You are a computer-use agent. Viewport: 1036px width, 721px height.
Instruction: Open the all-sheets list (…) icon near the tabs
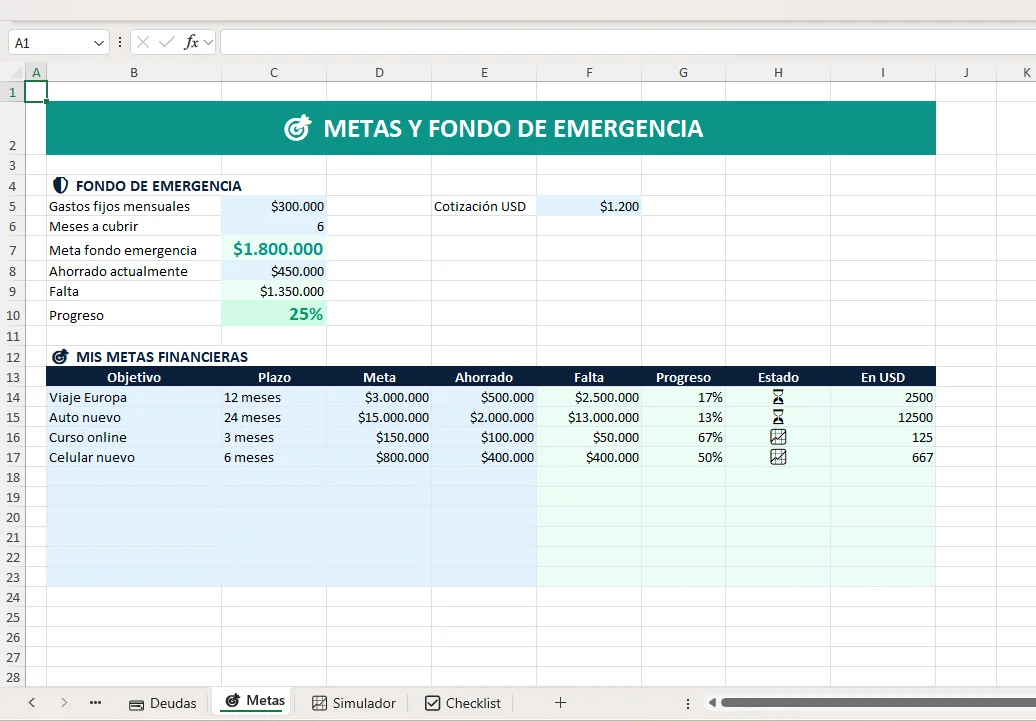tap(95, 703)
